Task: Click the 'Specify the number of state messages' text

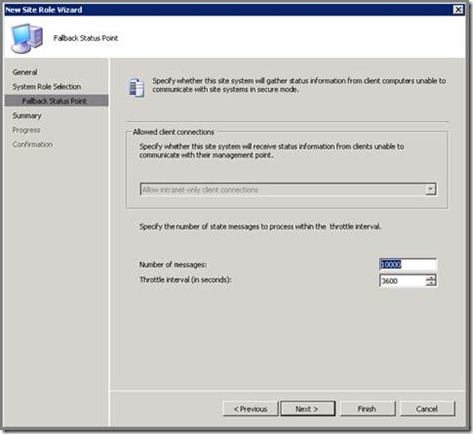Action: 260,227
